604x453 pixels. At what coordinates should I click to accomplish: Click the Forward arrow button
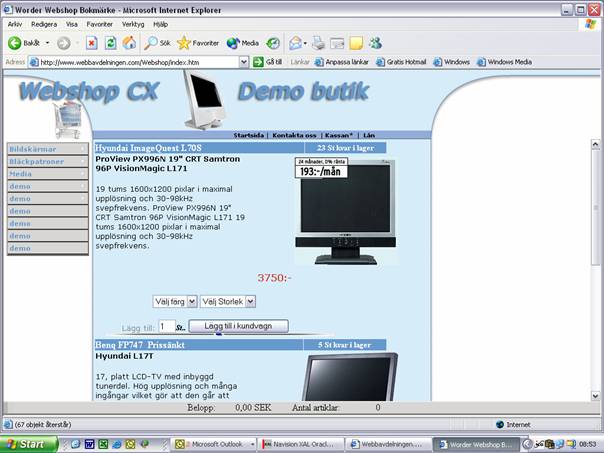point(64,43)
